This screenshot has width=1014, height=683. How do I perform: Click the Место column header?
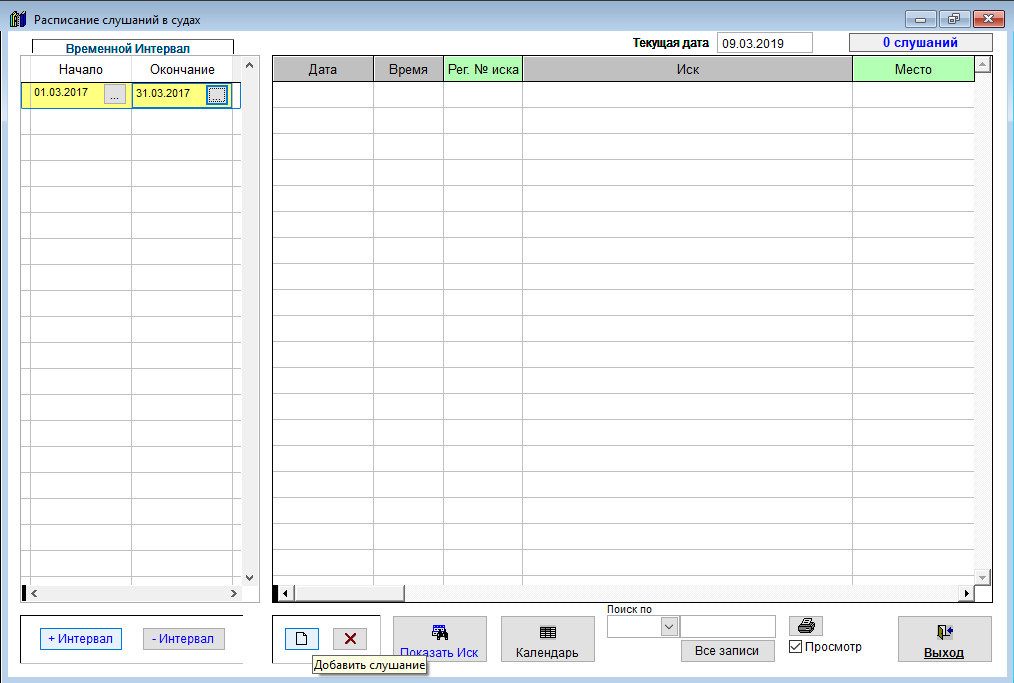[913, 69]
